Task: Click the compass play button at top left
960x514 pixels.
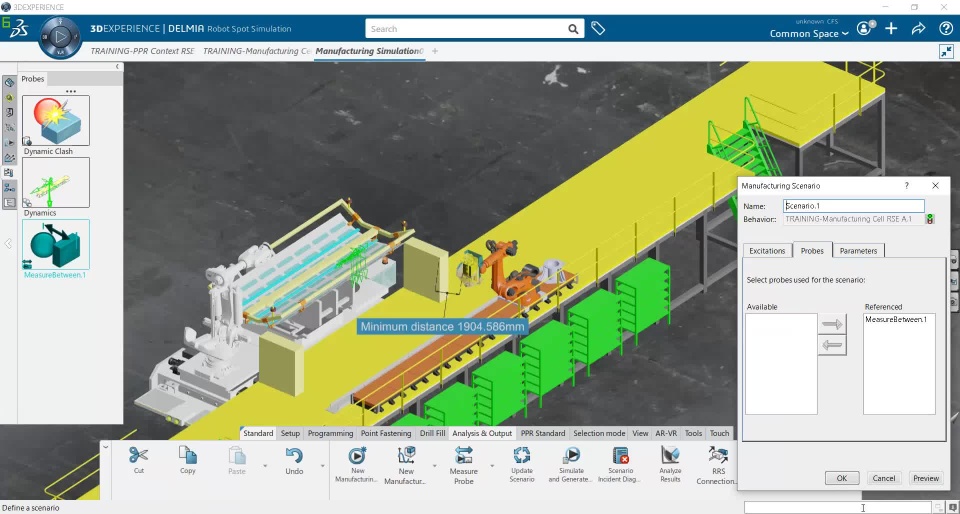Action: tap(60, 37)
